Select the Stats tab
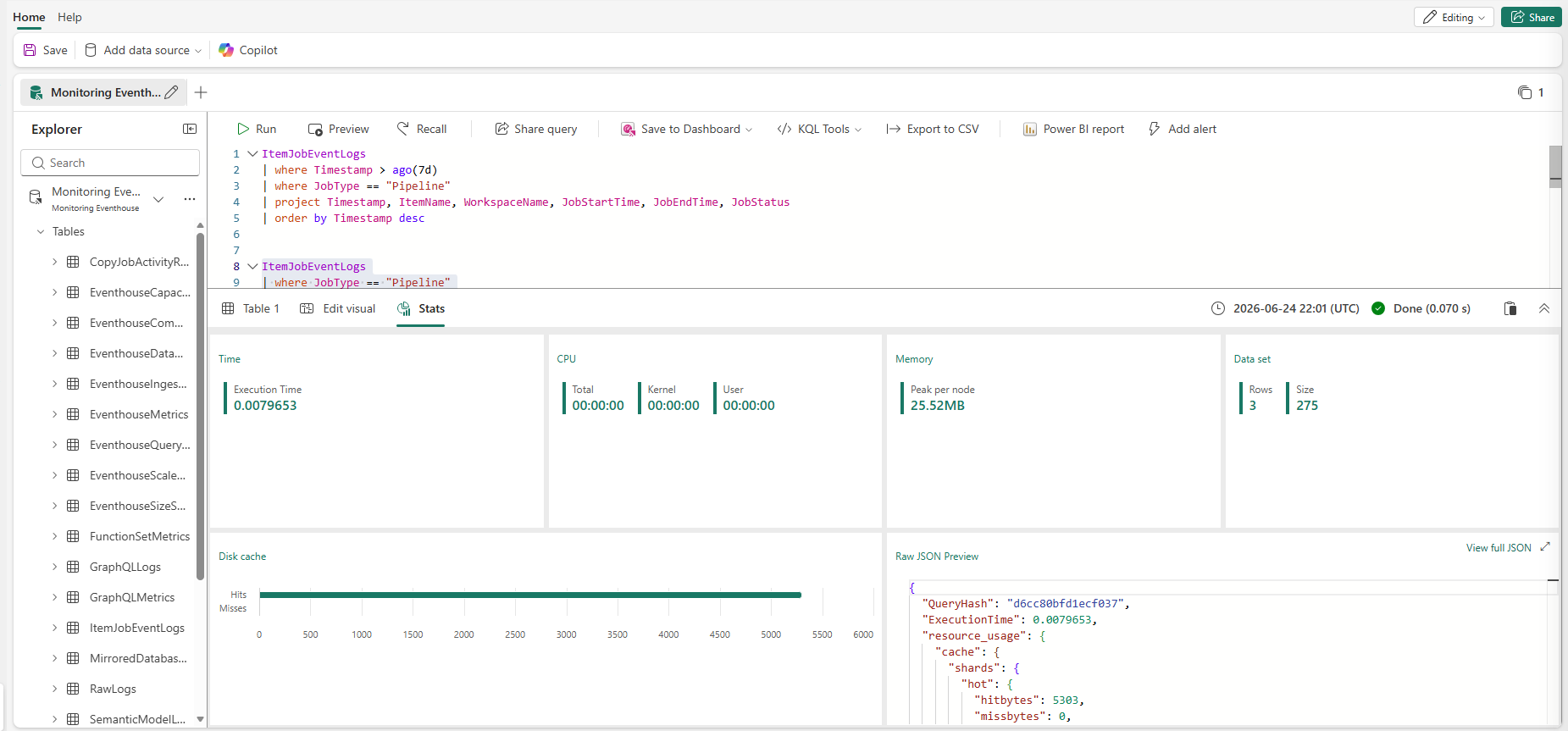The width and height of the screenshot is (1568, 731). tap(421, 308)
